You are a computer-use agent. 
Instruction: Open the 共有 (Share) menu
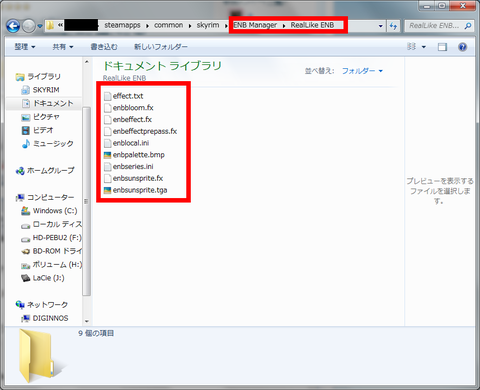[x=63, y=47]
